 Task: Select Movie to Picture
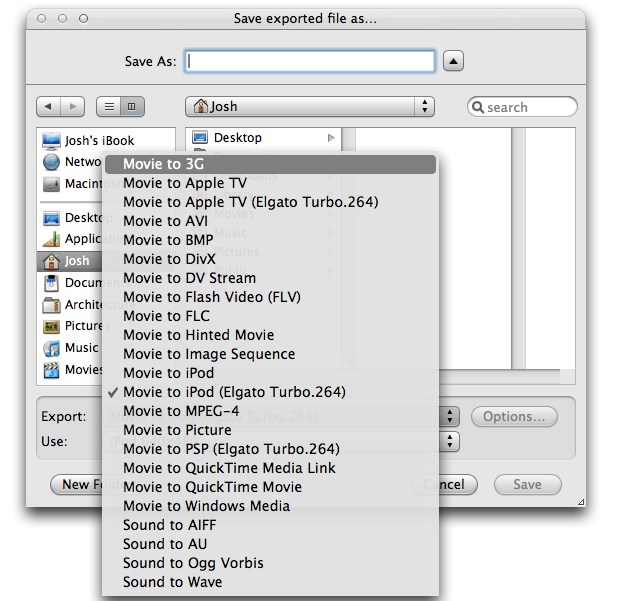(x=270, y=430)
